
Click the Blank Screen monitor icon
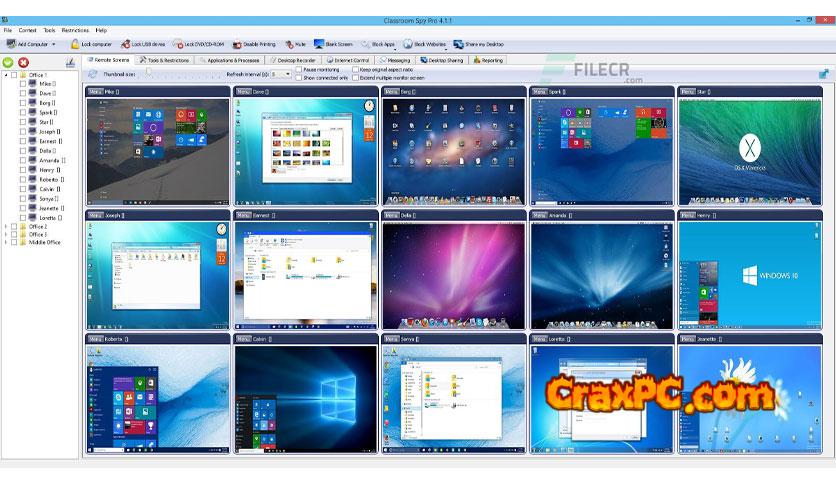click(x=319, y=44)
